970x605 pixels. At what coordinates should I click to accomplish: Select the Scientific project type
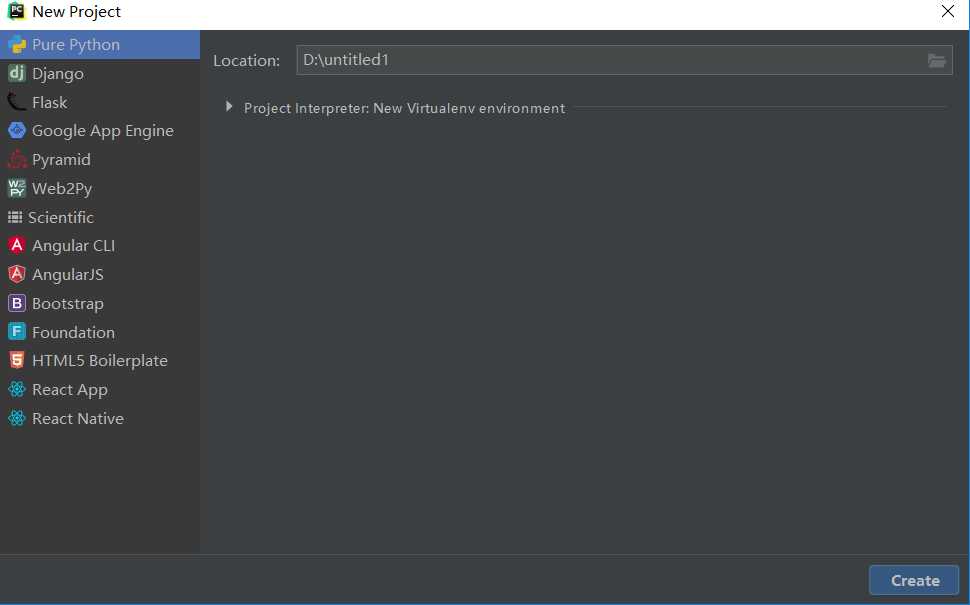coord(100,217)
